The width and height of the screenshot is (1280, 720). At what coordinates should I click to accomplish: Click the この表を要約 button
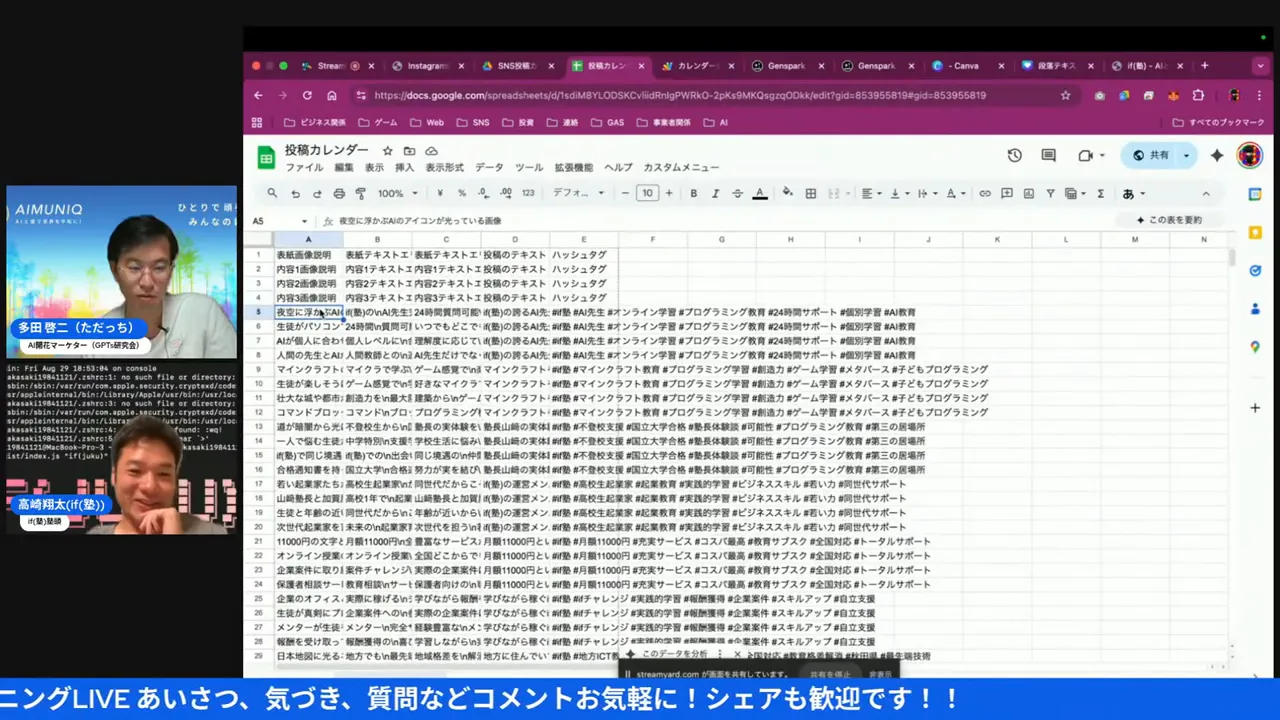point(1169,220)
